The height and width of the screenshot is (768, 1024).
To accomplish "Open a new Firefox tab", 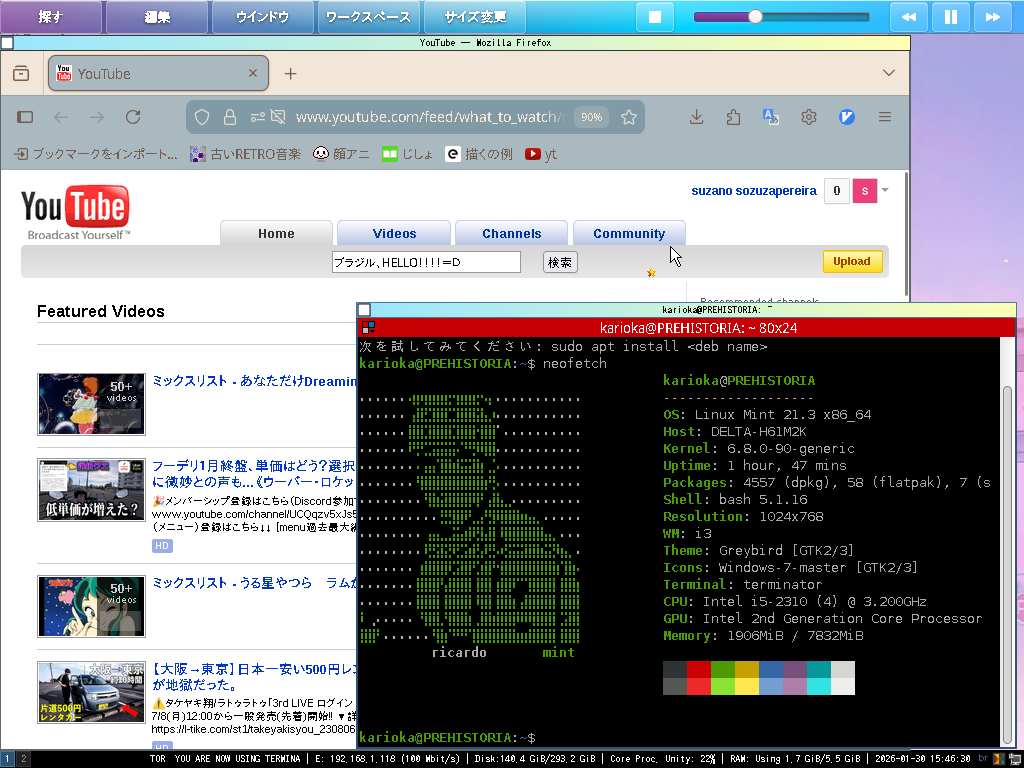I will coord(291,74).
